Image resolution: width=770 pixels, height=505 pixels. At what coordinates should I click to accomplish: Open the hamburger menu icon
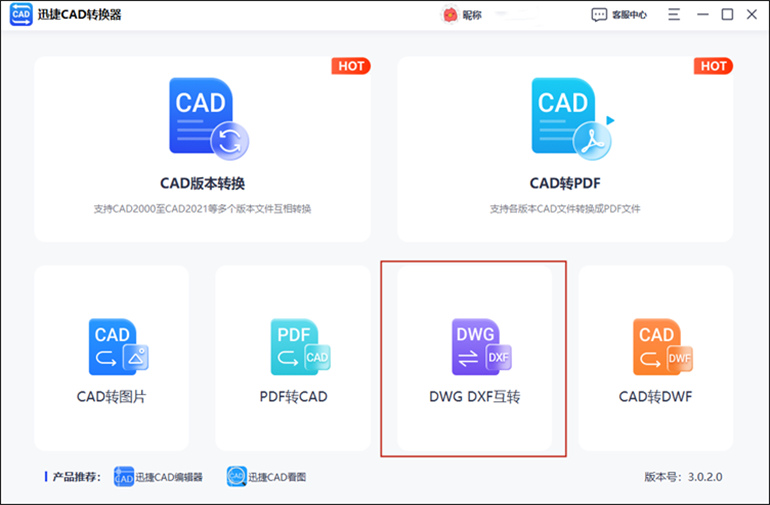click(x=674, y=14)
